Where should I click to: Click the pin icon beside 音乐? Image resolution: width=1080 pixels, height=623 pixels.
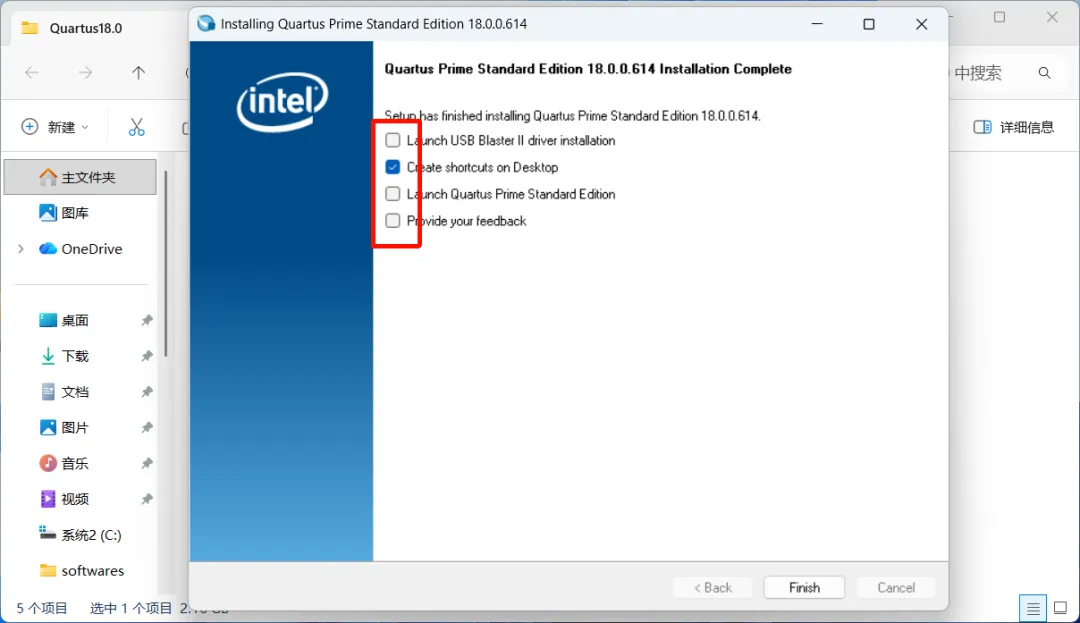point(147,463)
